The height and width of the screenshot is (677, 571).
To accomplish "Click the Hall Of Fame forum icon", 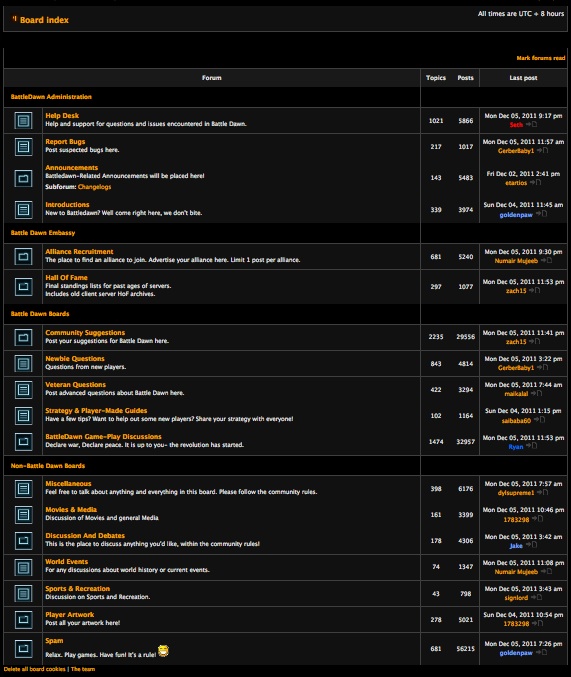I will 23,287.
